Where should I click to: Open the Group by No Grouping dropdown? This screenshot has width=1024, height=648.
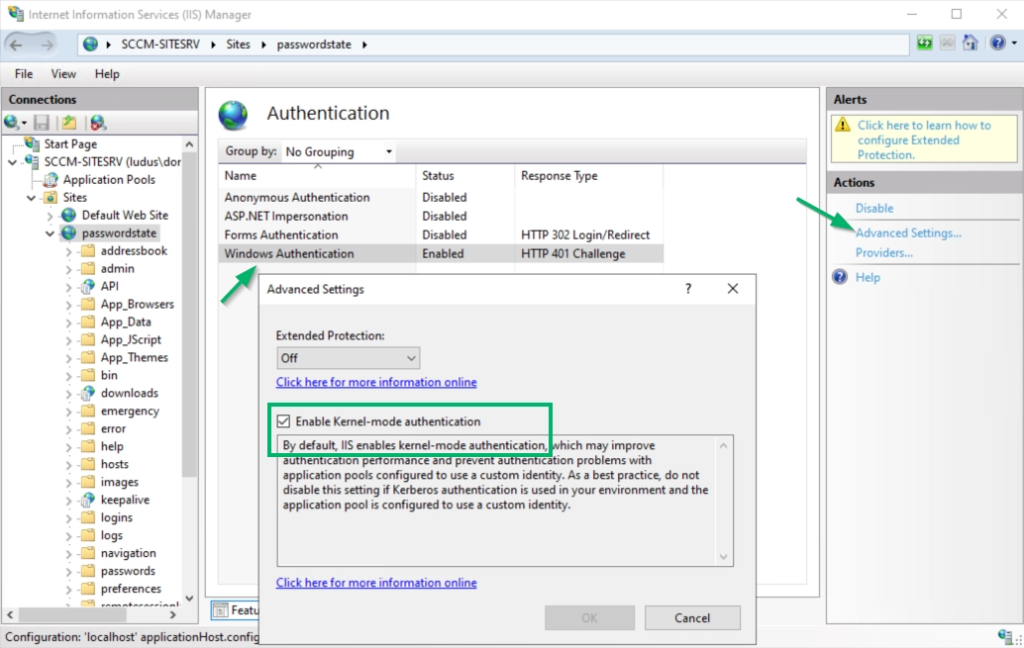338,152
